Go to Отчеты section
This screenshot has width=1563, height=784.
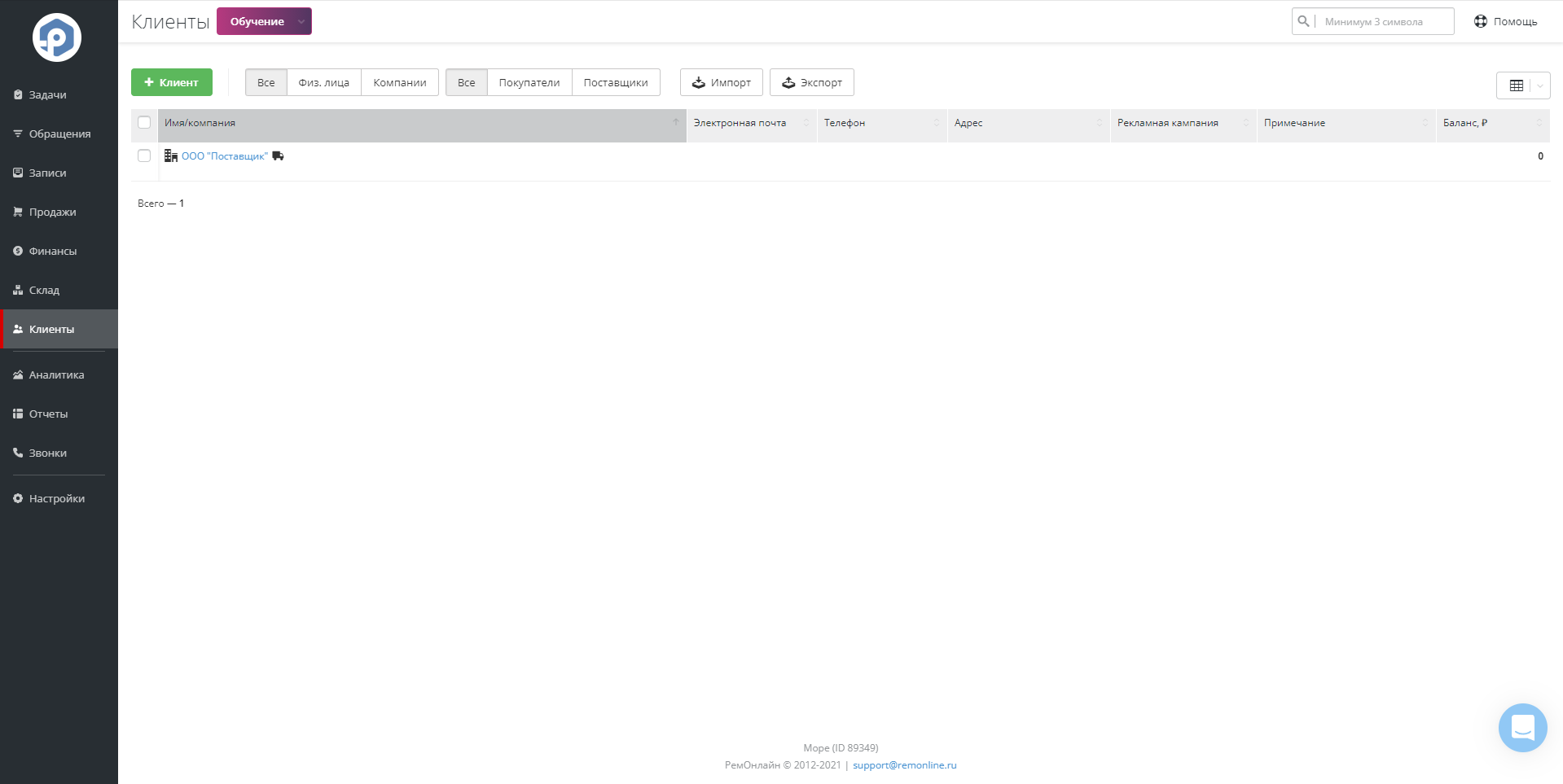(x=59, y=414)
